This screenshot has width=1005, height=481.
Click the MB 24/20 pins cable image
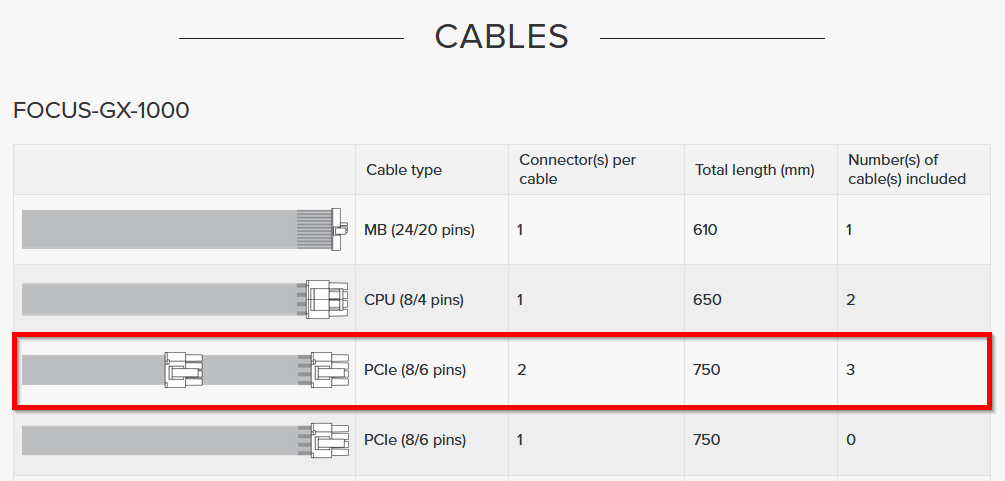(185, 229)
